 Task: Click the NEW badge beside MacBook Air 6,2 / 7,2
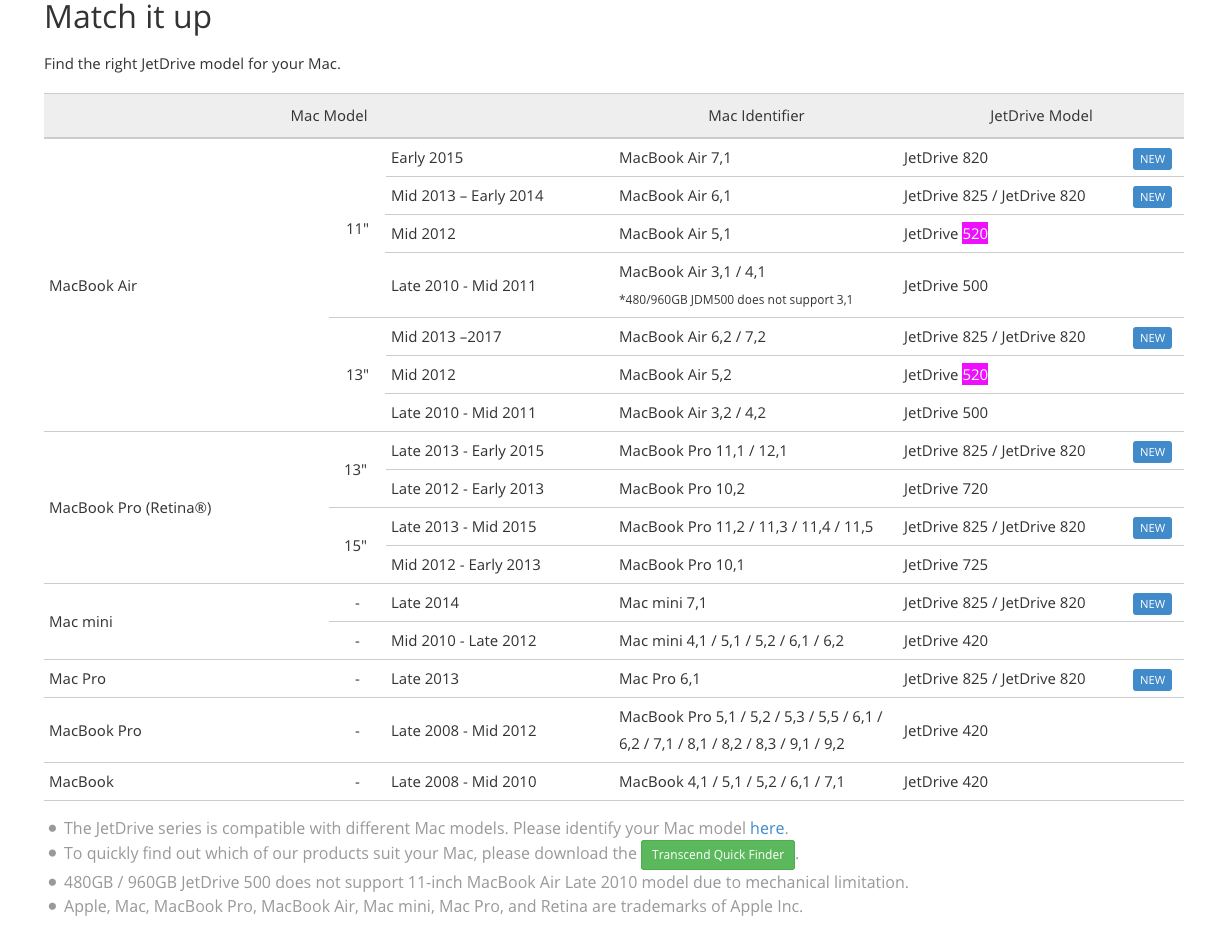pos(1152,338)
